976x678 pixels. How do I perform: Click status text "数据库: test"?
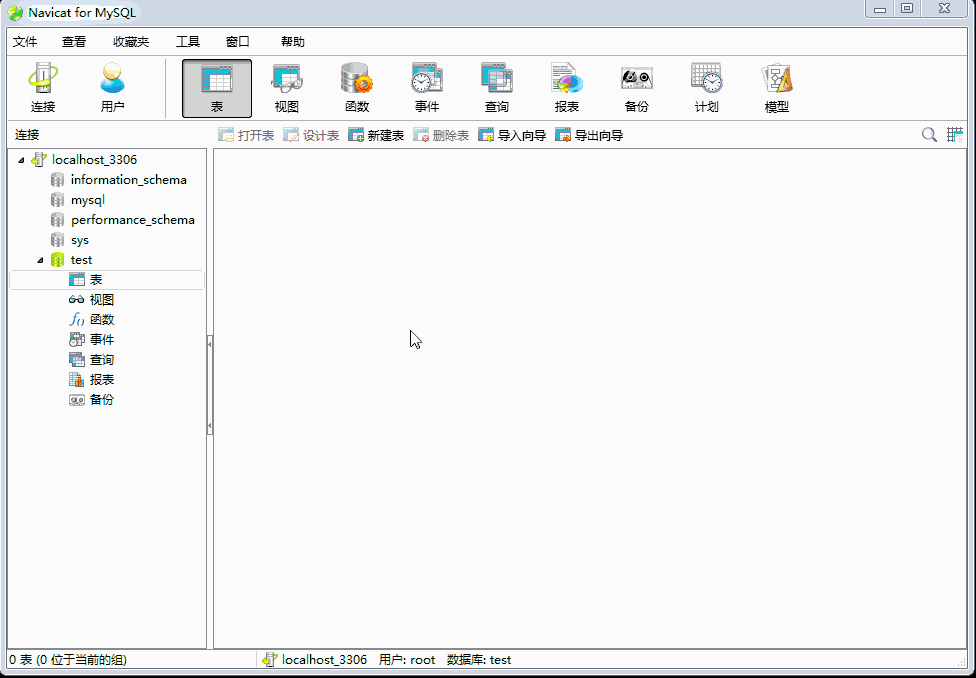click(479, 660)
